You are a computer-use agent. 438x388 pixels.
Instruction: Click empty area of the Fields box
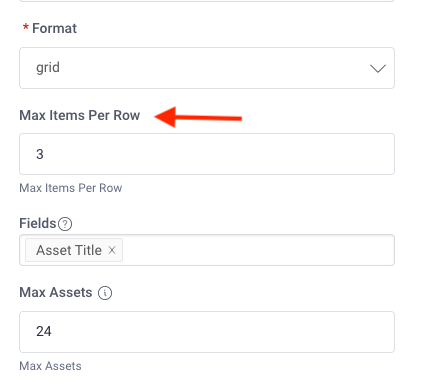point(258,250)
